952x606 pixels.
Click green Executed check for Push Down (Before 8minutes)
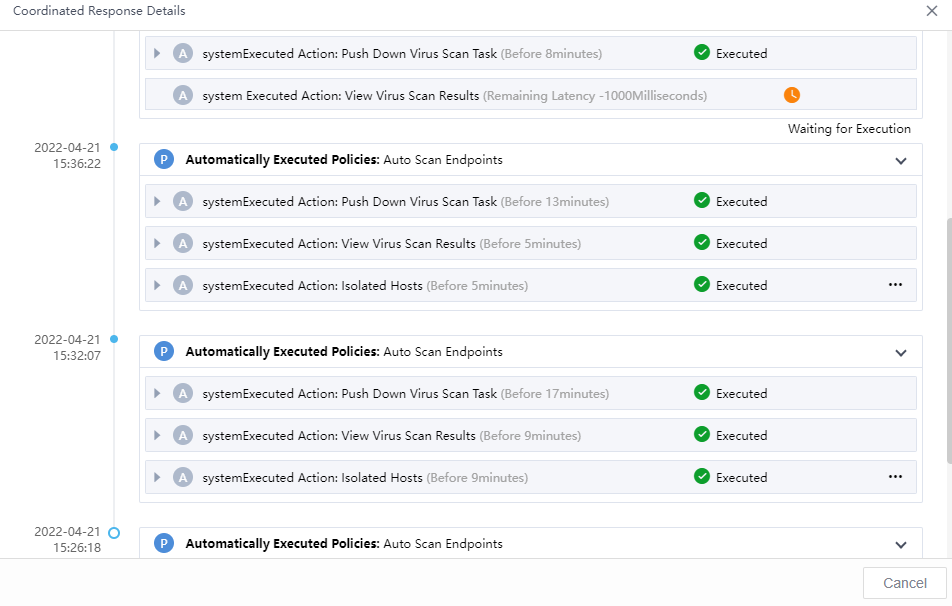(702, 53)
